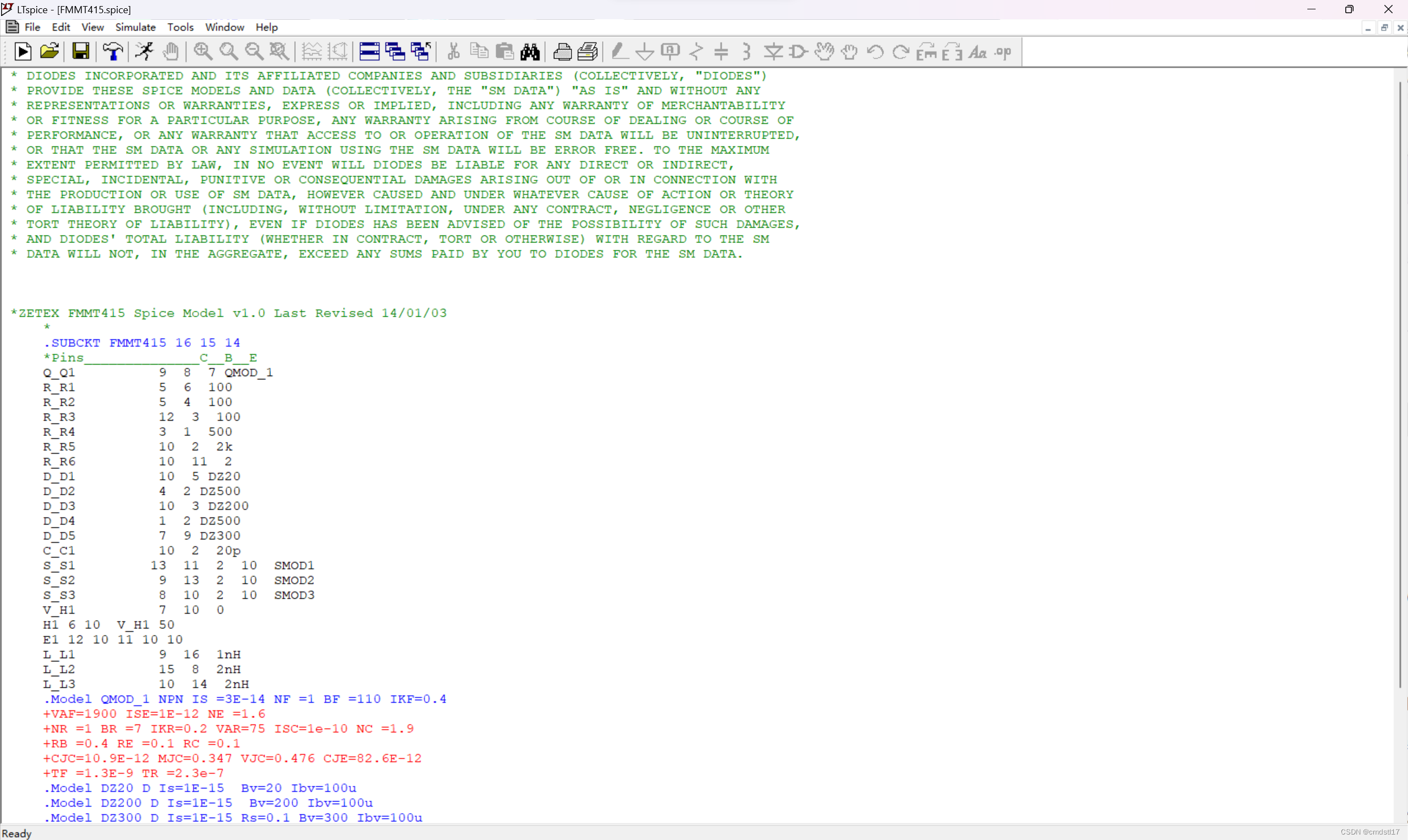The height and width of the screenshot is (840, 1408).
Task: Open the Help menu
Action: click(266, 27)
